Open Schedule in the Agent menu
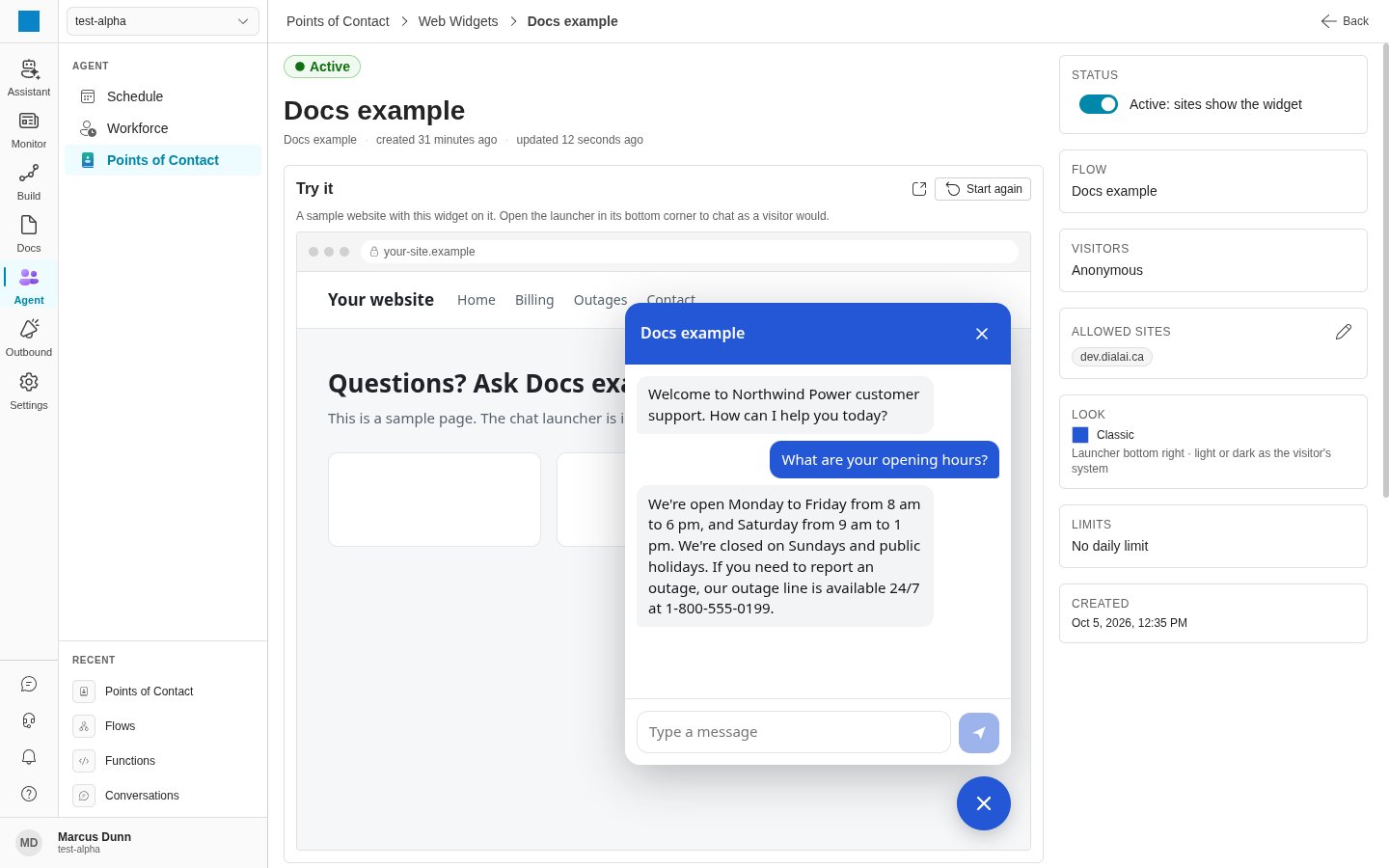Viewport: 1389px width, 868px height. (163, 96)
